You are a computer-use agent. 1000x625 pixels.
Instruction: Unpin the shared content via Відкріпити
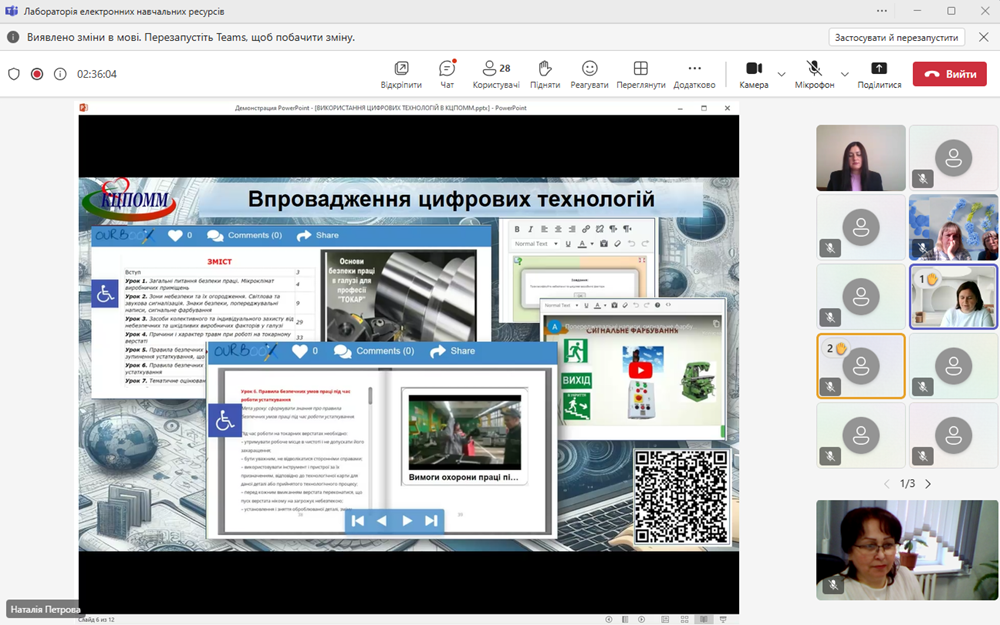(x=401, y=72)
